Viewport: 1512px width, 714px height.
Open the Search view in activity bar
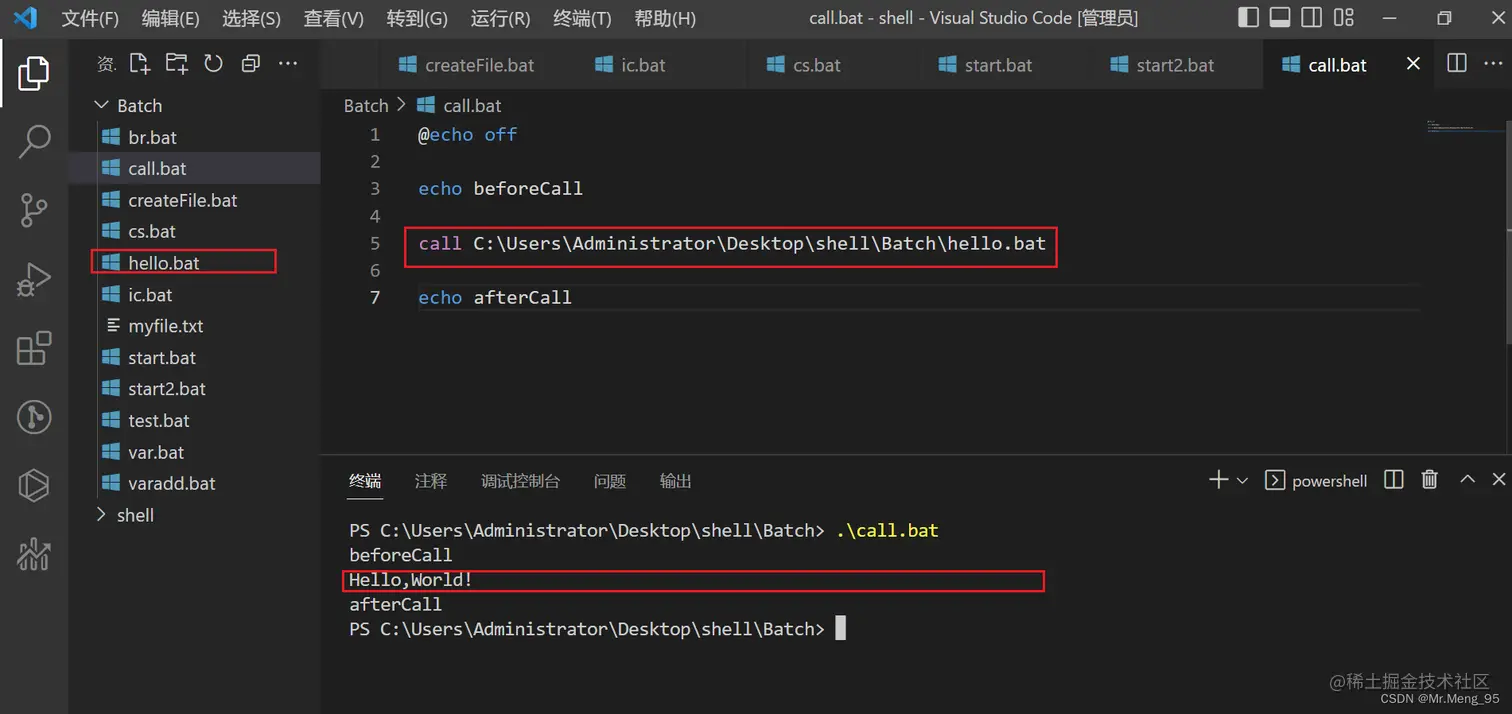(34, 141)
